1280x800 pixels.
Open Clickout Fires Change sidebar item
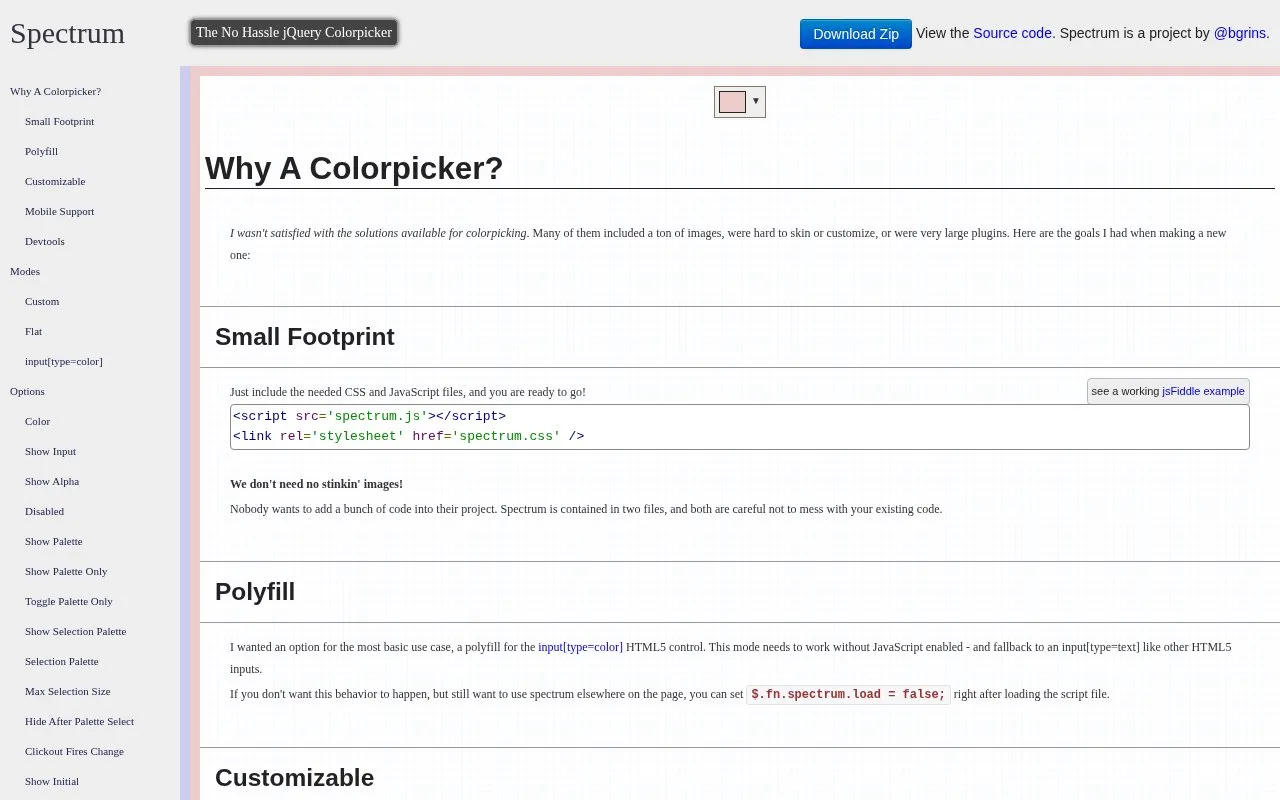(74, 751)
